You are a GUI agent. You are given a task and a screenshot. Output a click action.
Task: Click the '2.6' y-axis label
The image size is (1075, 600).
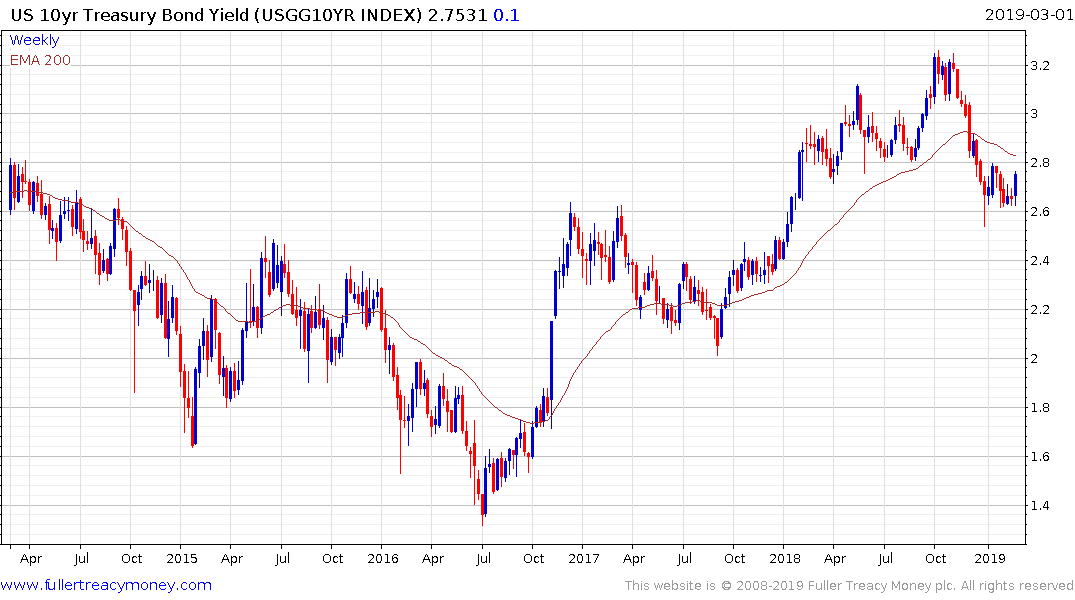[1040, 212]
